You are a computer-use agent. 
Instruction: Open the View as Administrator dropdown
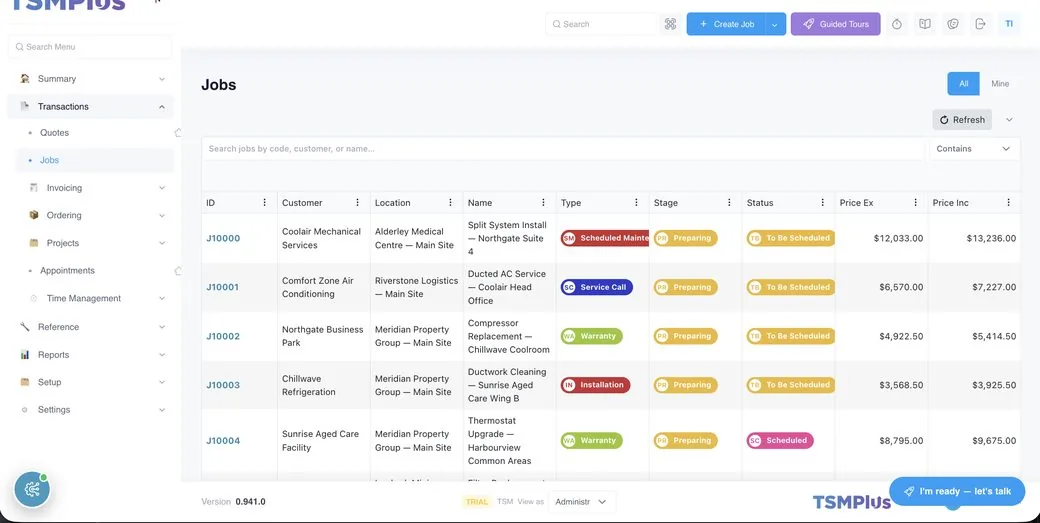pyautogui.click(x=582, y=502)
